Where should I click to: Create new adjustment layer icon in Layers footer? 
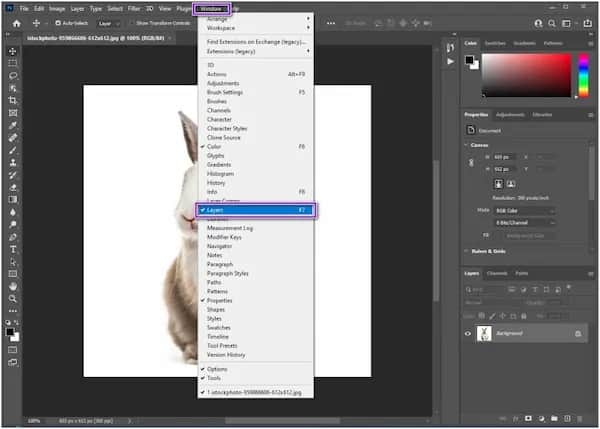coord(541,419)
